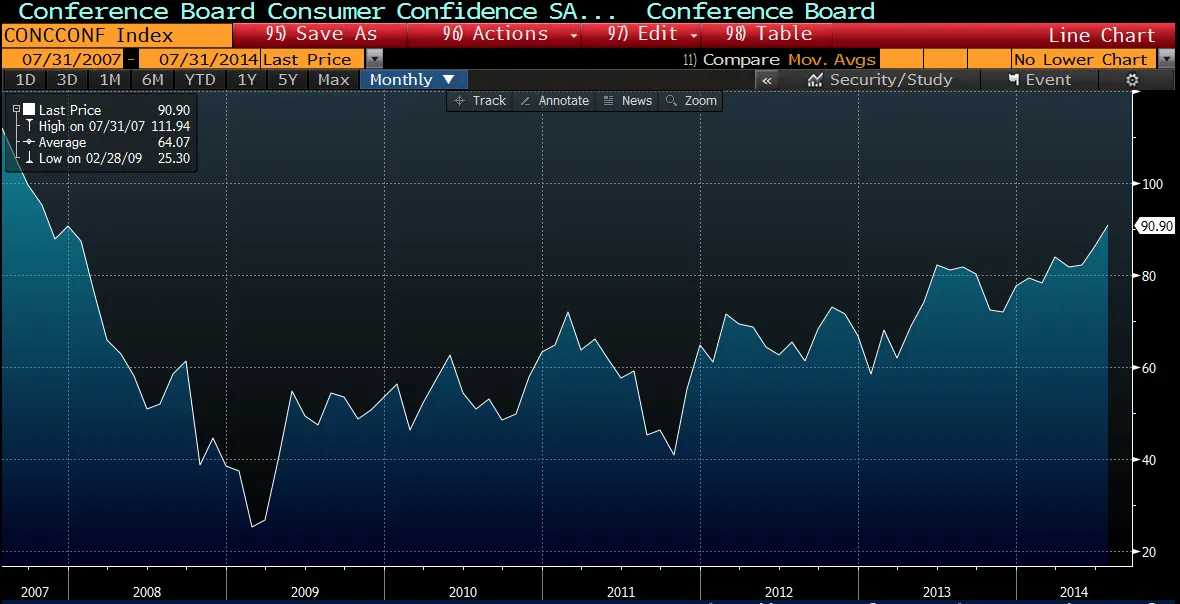Switch to 1Y time range
The image size is (1180, 604).
click(x=247, y=80)
